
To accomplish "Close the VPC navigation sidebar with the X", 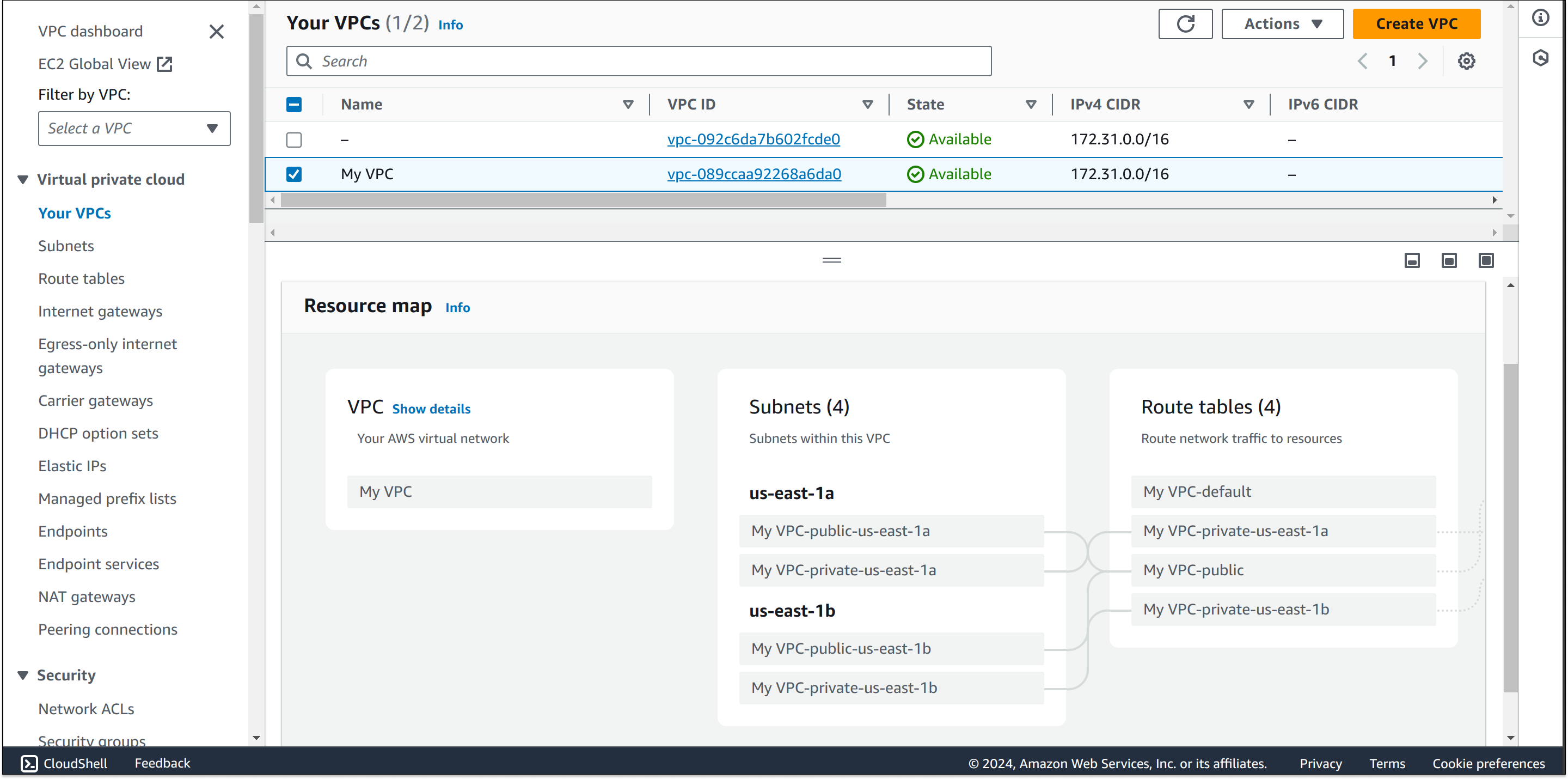I will coord(217,31).
